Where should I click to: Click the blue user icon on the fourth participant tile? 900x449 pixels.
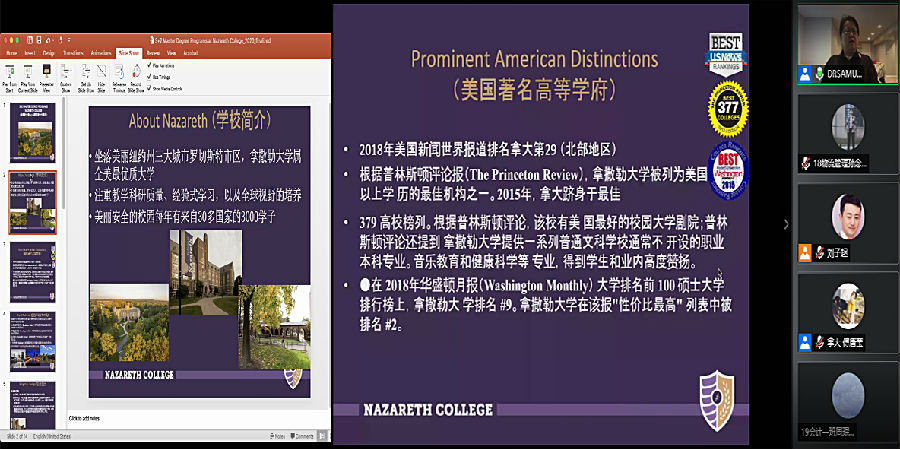tap(805, 343)
